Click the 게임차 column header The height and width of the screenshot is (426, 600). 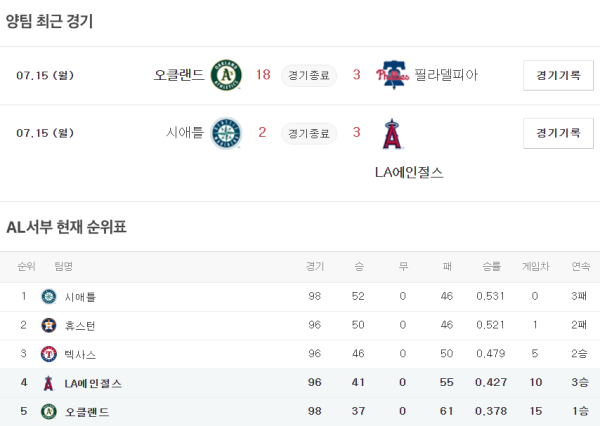535,266
